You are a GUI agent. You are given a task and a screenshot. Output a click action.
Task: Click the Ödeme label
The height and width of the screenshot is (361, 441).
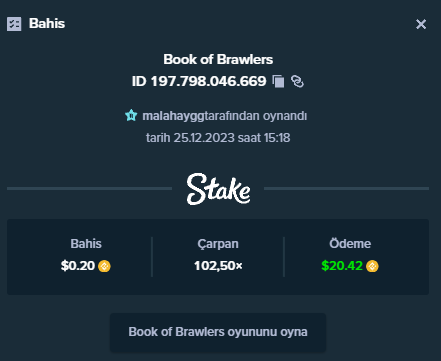pyautogui.click(x=350, y=244)
